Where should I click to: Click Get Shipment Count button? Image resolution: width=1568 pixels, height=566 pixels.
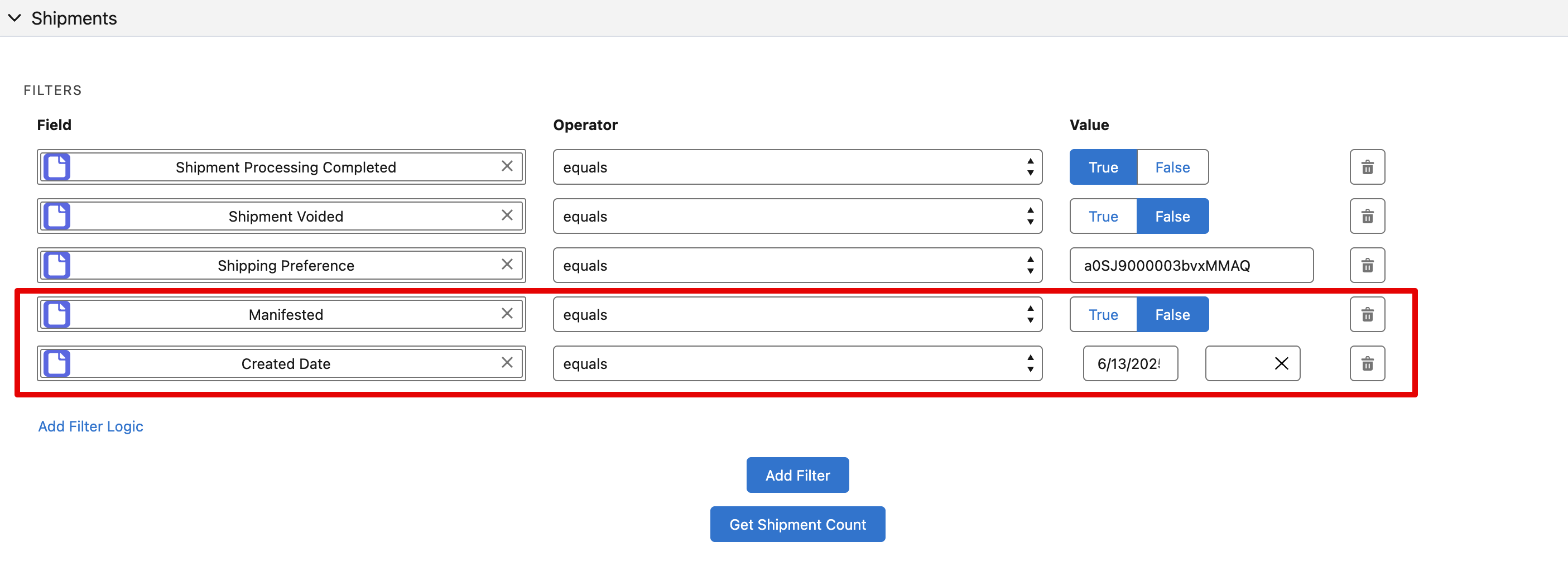tap(797, 525)
